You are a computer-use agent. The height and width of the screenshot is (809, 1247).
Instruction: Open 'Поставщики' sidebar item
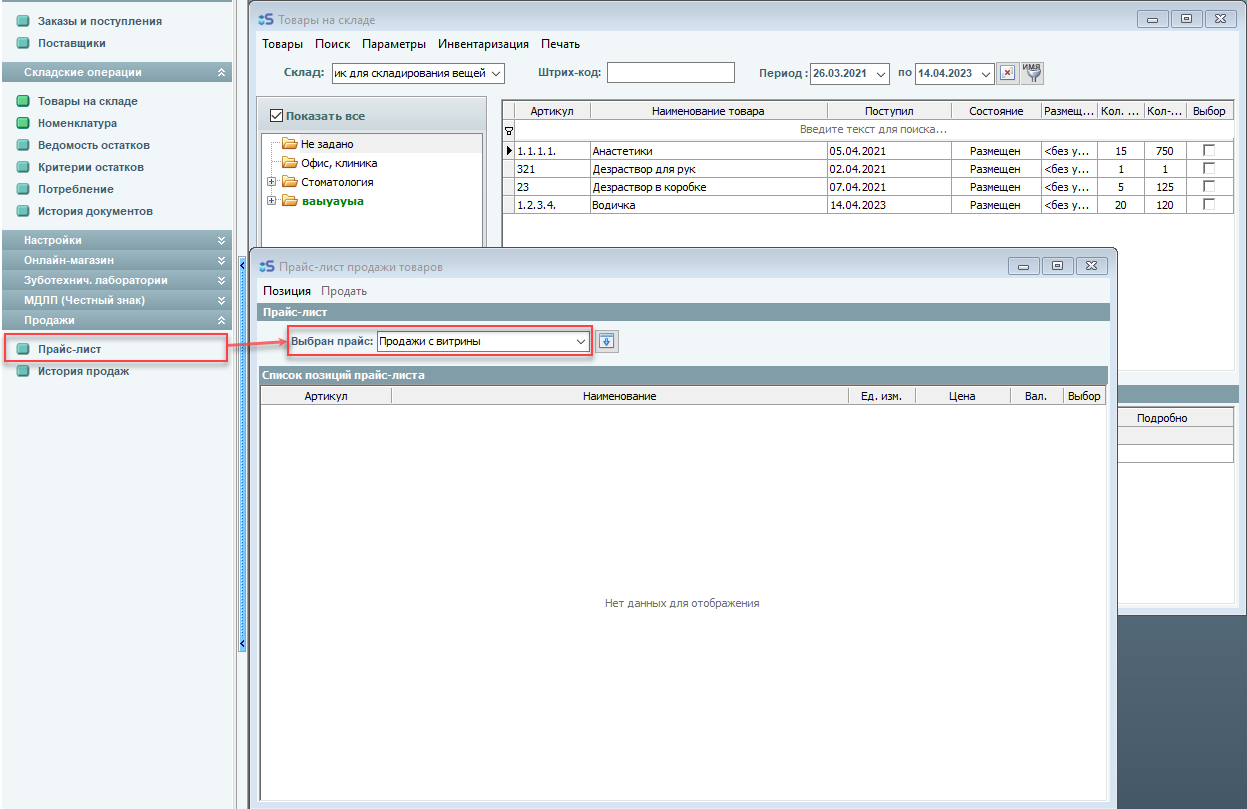(x=71, y=43)
